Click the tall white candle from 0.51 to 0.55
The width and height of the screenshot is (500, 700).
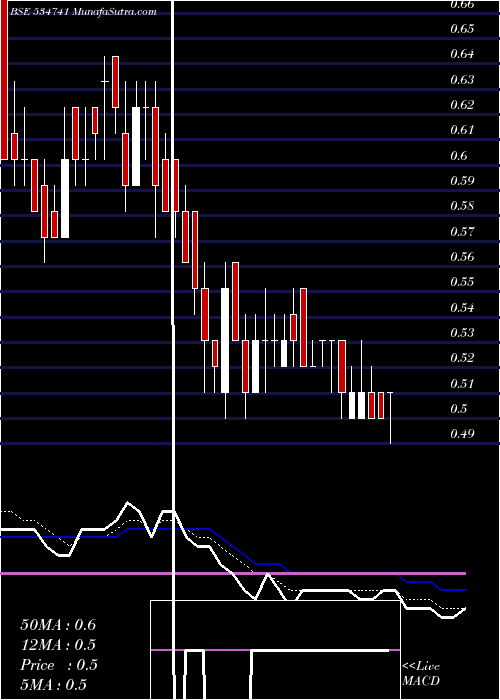[x=225, y=341]
